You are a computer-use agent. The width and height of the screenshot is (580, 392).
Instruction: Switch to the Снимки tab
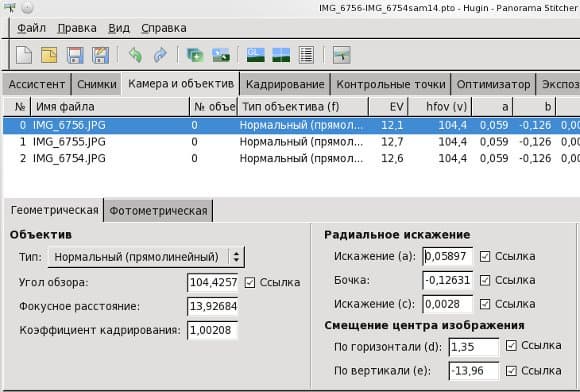point(97,84)
